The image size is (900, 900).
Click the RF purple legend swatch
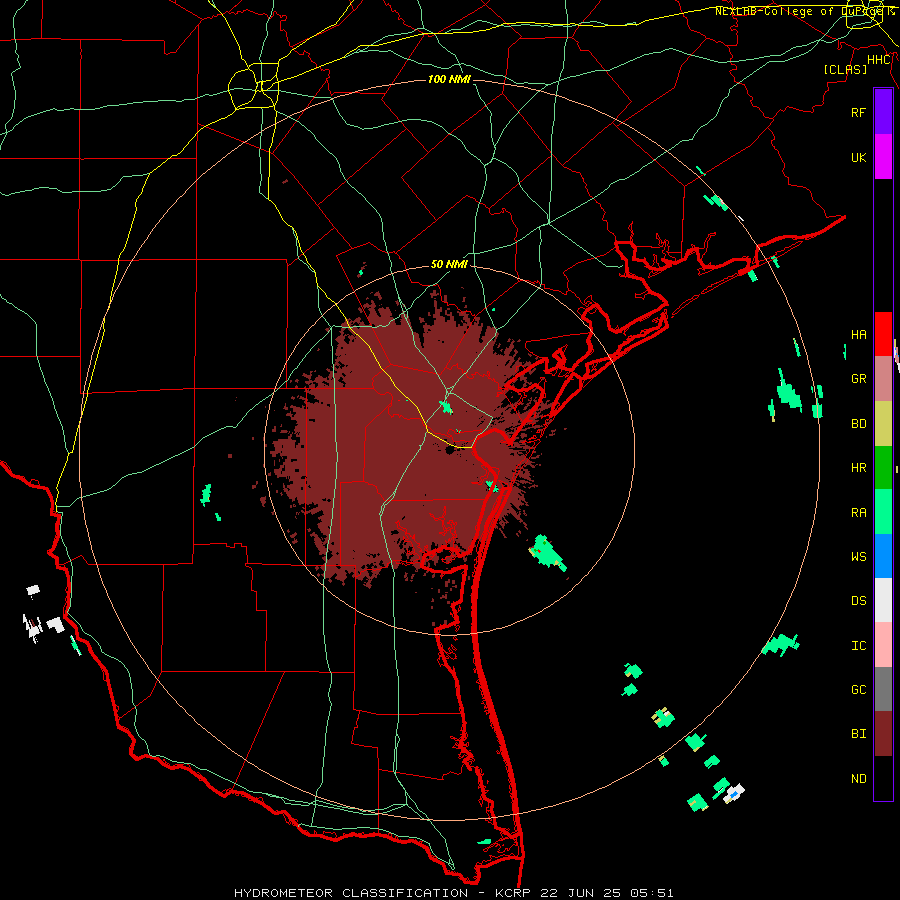[x=883, y=112]
